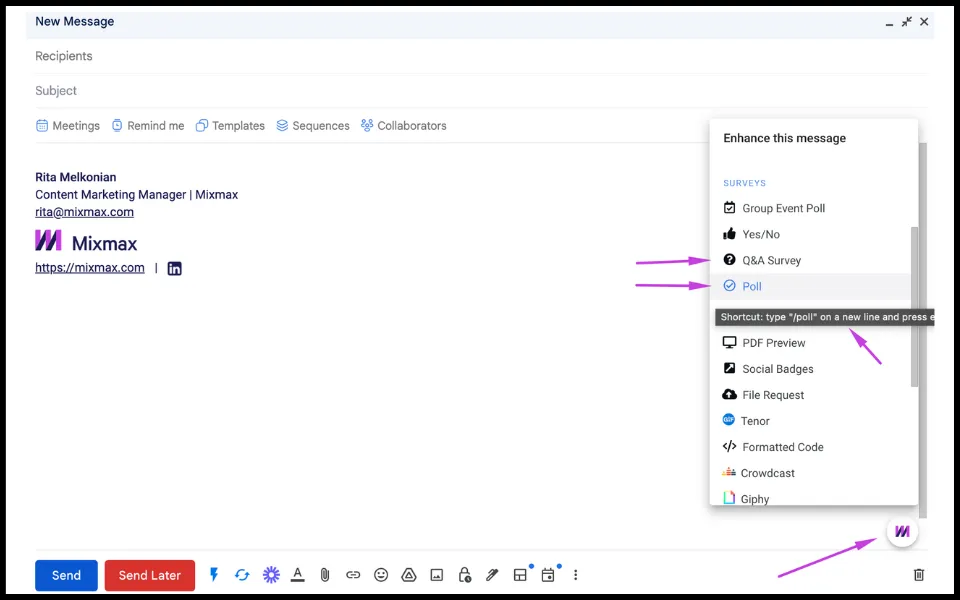Open the more options three-dot menu

(576, 575)
